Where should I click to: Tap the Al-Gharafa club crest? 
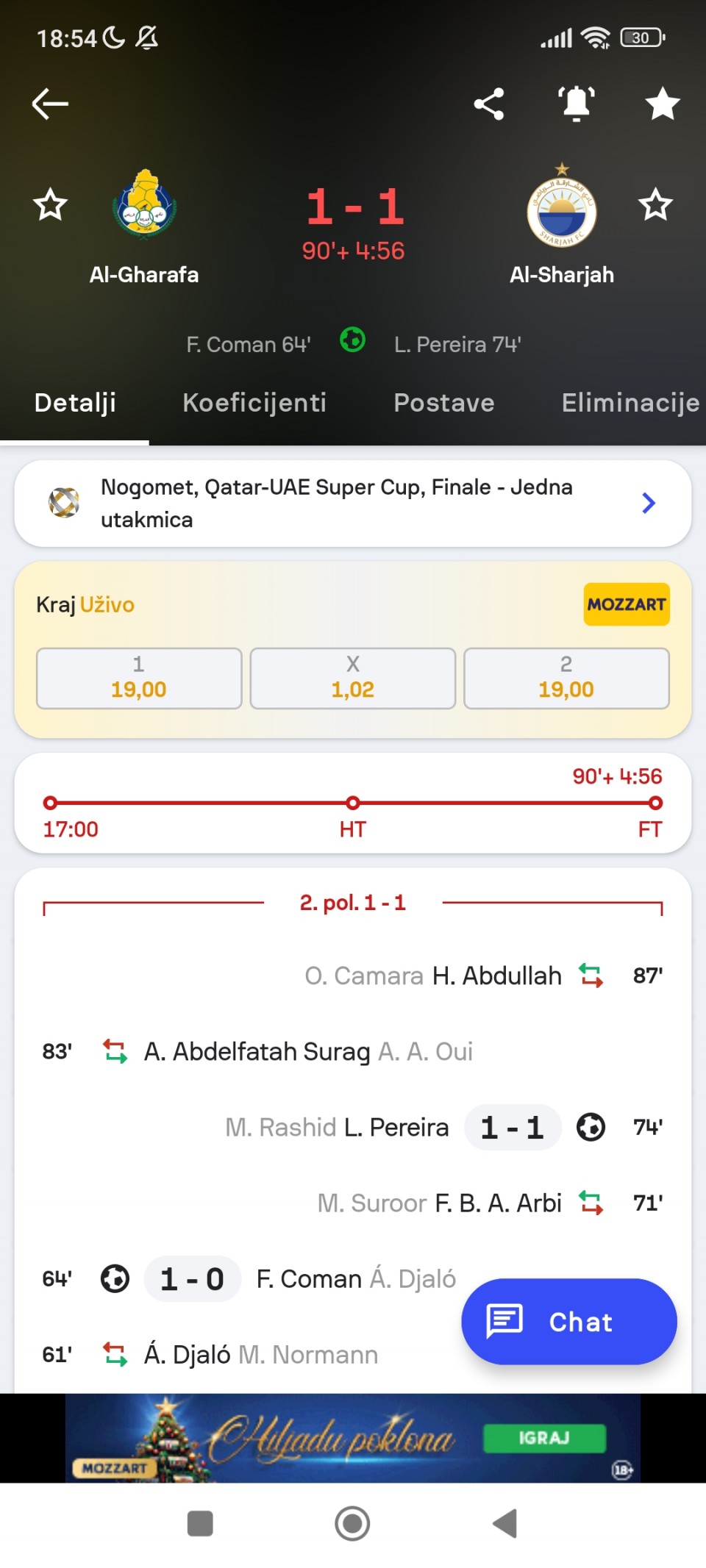click(x=144, y=204)
